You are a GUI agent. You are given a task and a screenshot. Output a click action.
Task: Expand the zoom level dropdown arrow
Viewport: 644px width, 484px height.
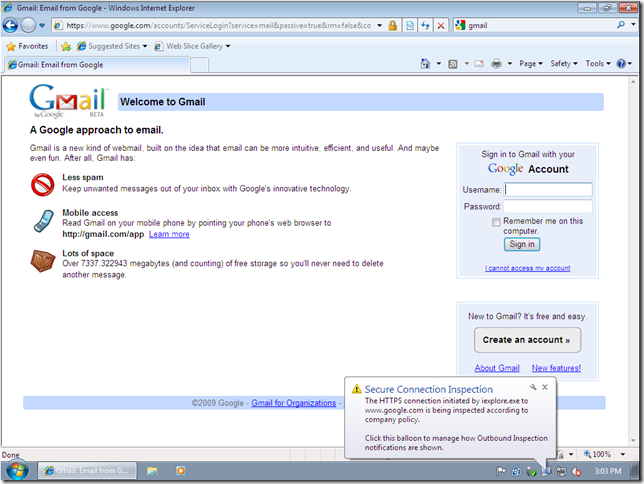pos(623,454)
